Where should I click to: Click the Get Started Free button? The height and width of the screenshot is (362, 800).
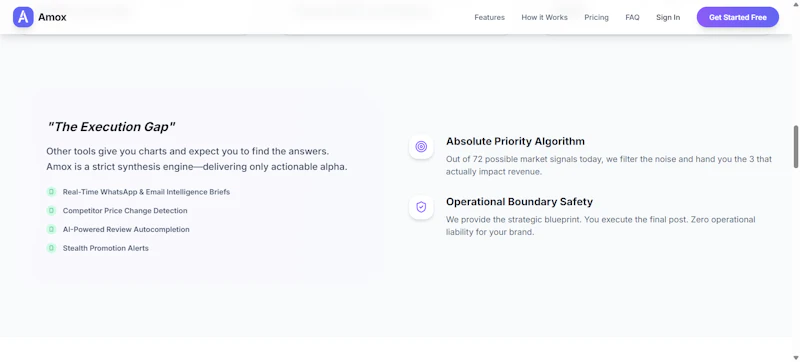click(x=738, y=17)
